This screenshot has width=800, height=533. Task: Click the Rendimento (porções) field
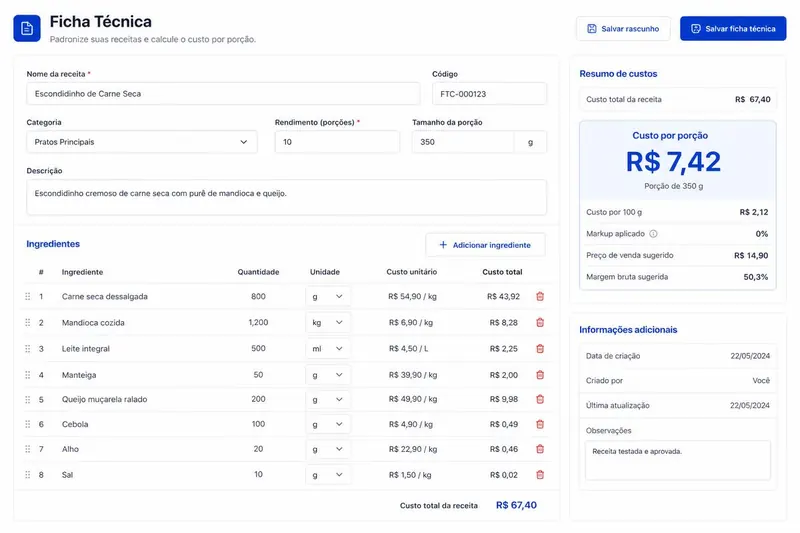(337, 142)
